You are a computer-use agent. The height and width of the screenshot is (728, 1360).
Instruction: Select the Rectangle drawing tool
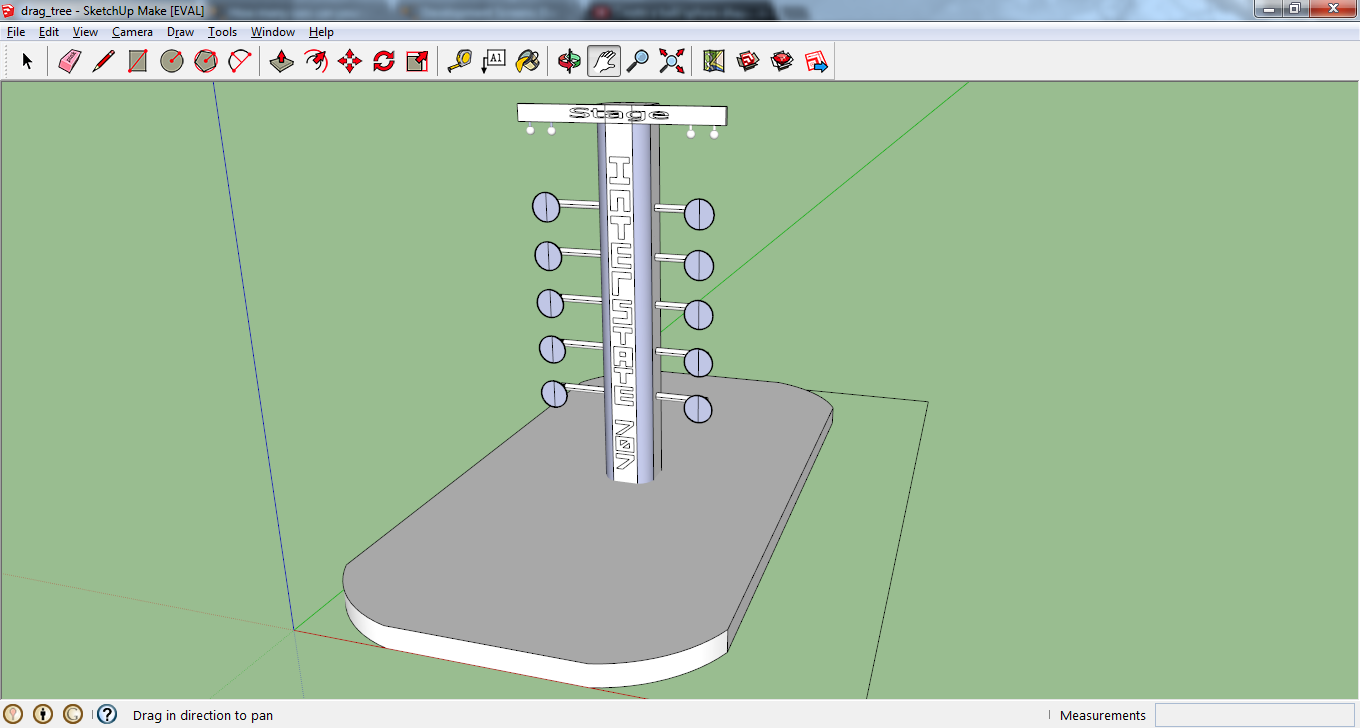pyautogui.click(x=138, y=61)
